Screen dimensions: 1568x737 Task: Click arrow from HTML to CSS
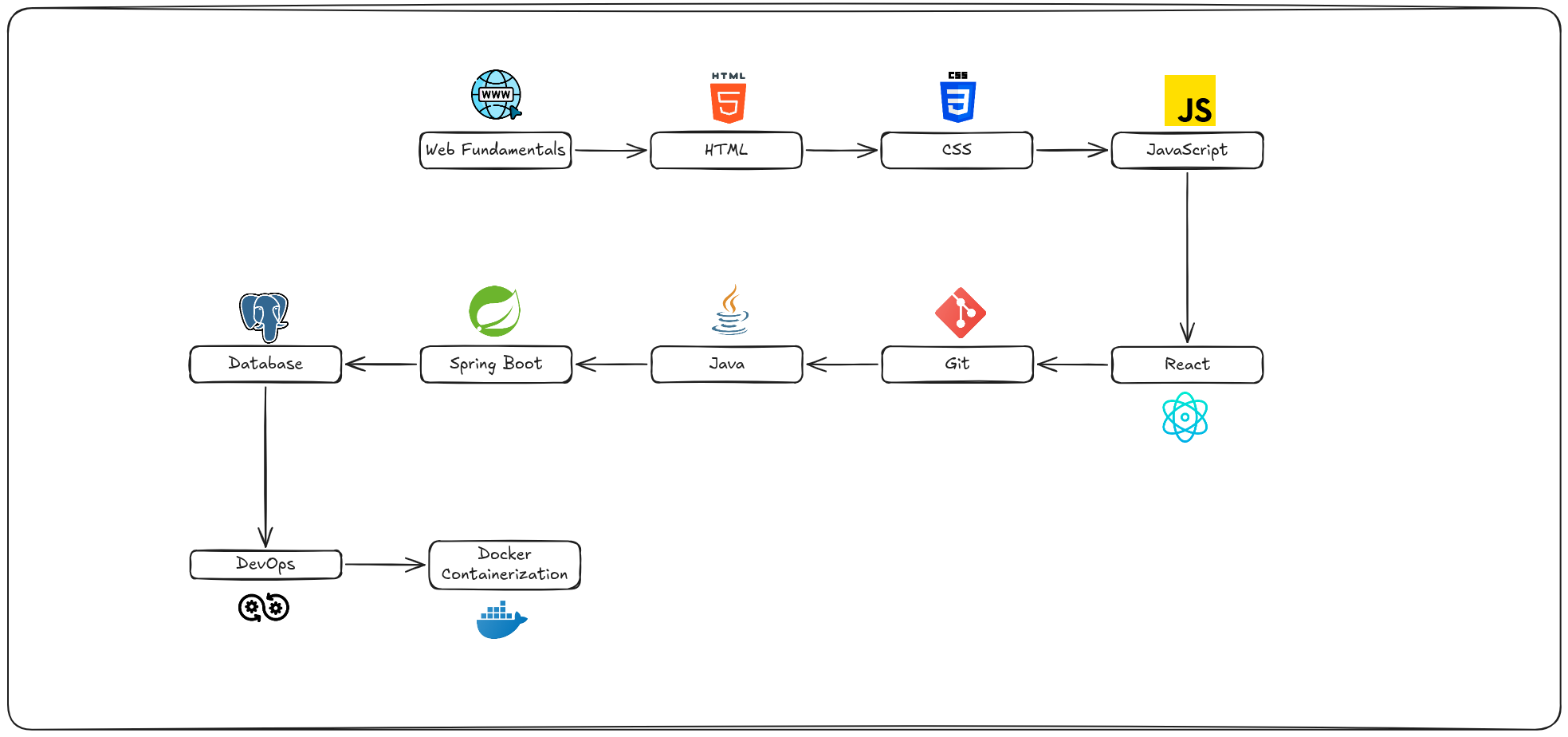842,150
